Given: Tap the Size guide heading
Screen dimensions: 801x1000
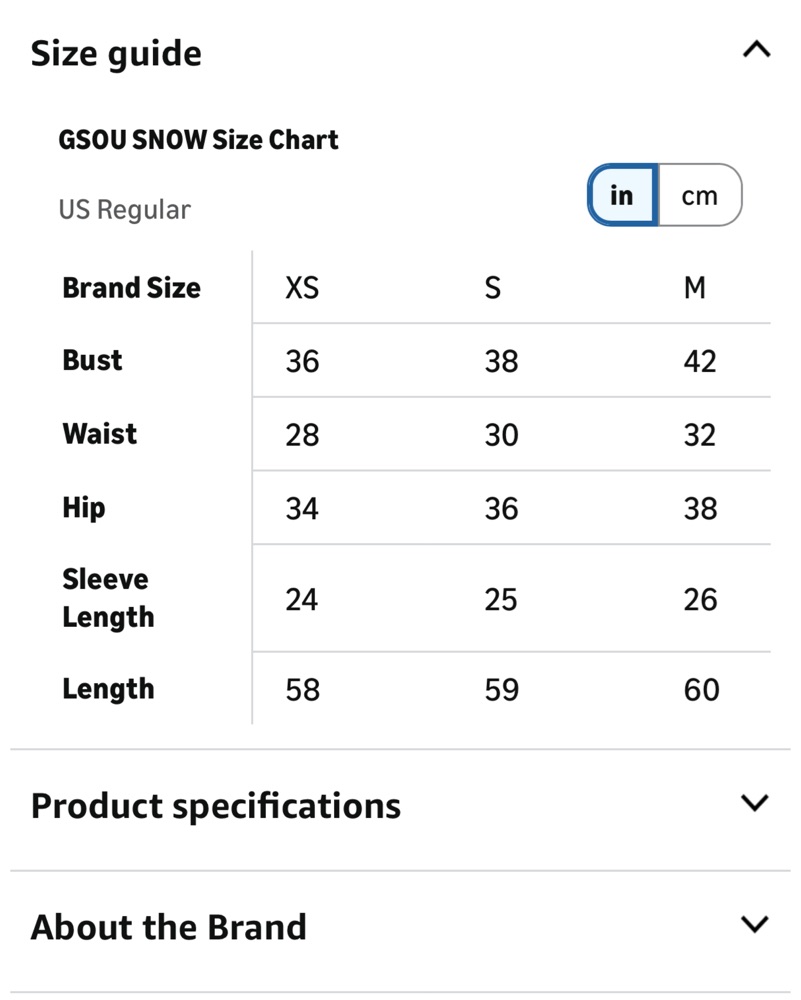Looking at the screenshot, I should tap(116, 54).
